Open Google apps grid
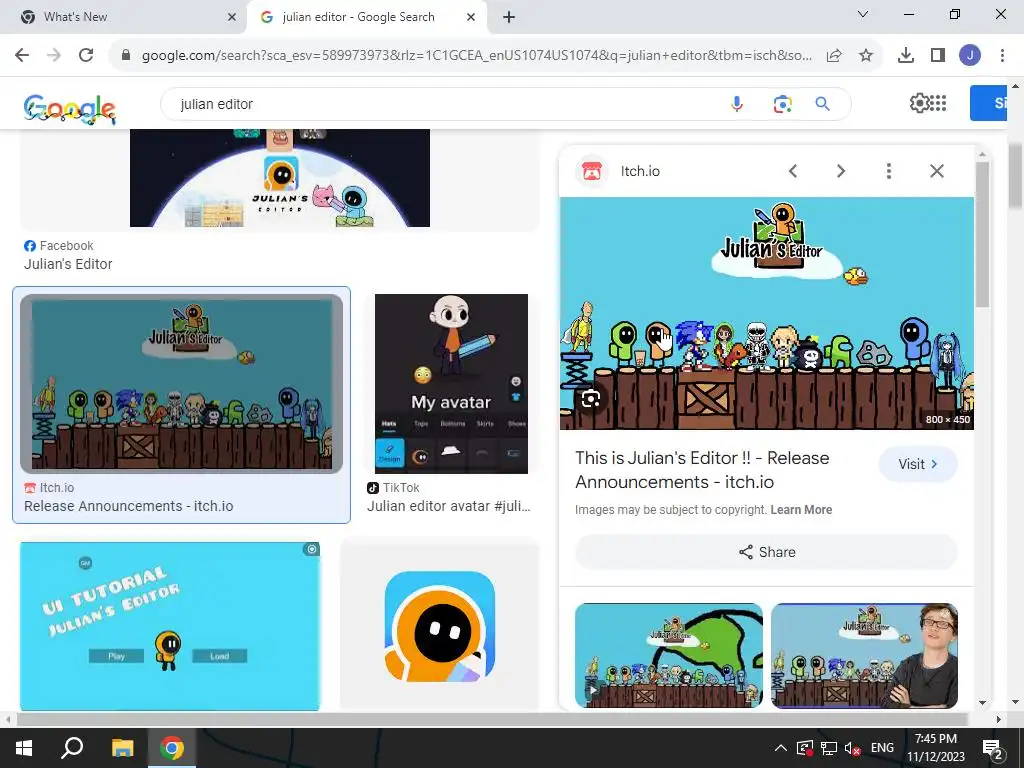This screenshot has width=1024, height=768. tap(938, 103)
